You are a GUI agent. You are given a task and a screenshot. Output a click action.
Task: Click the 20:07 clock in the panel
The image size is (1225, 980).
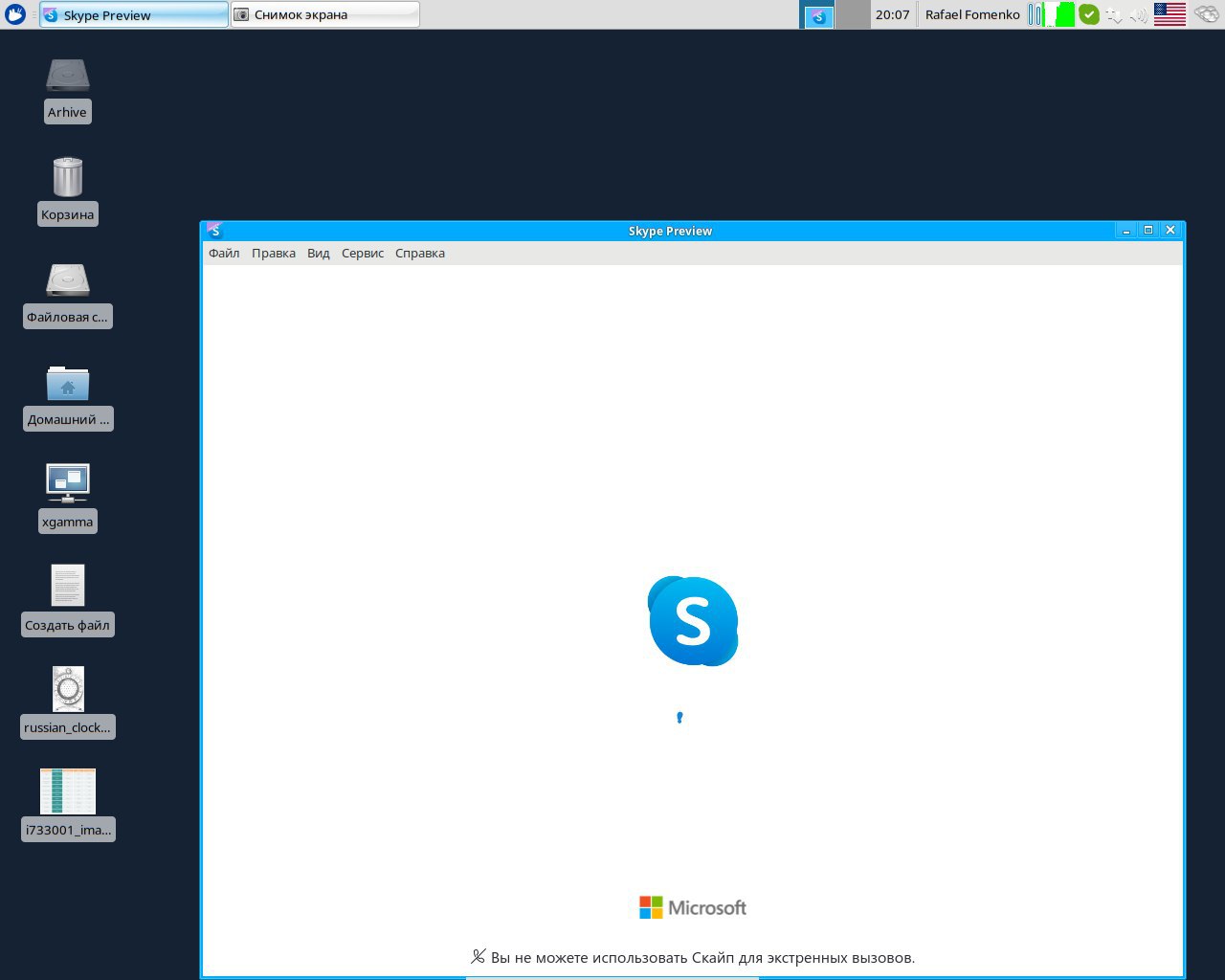pyautogui.click(x=892, y=14)
